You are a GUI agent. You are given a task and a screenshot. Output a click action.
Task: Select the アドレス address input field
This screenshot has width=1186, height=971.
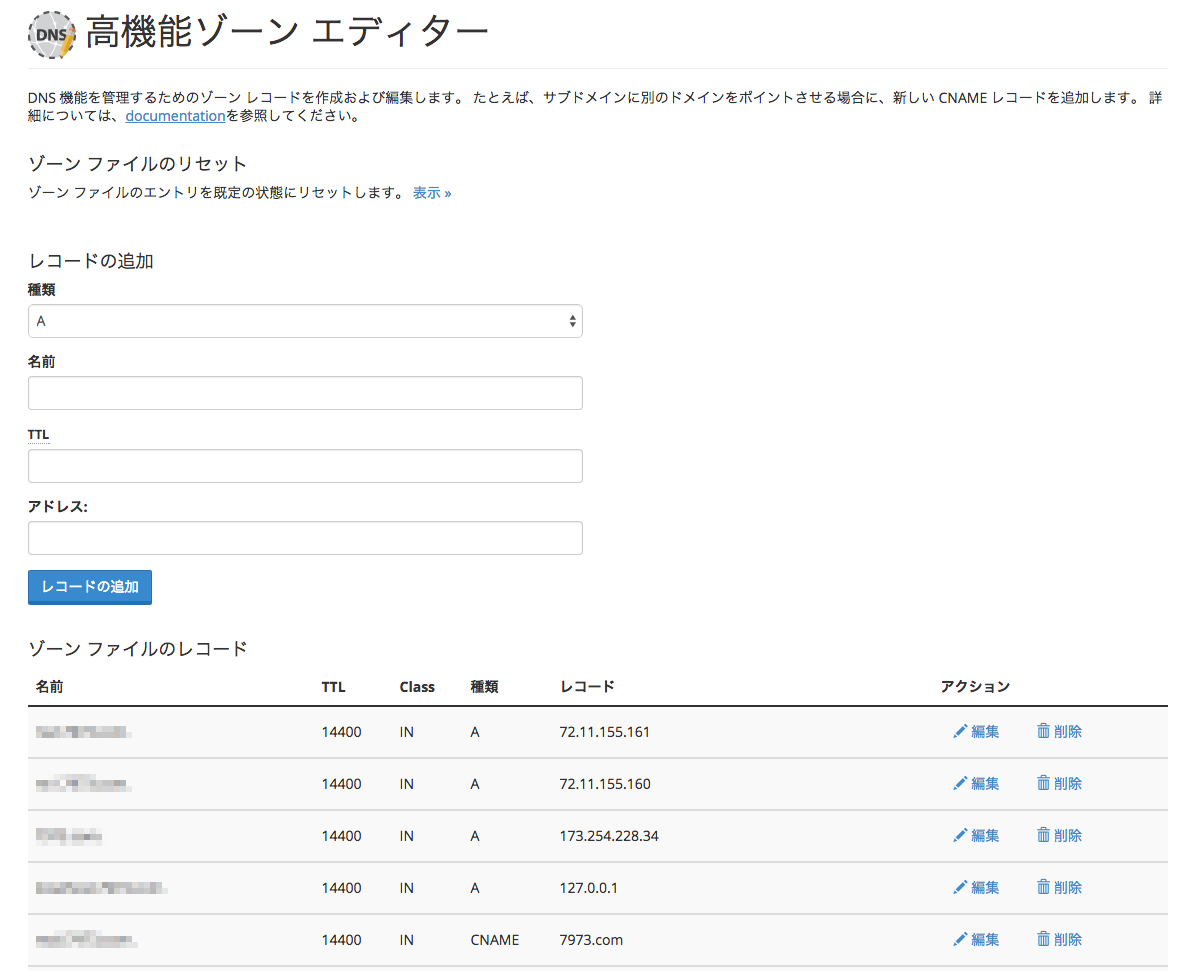(305, 538)
